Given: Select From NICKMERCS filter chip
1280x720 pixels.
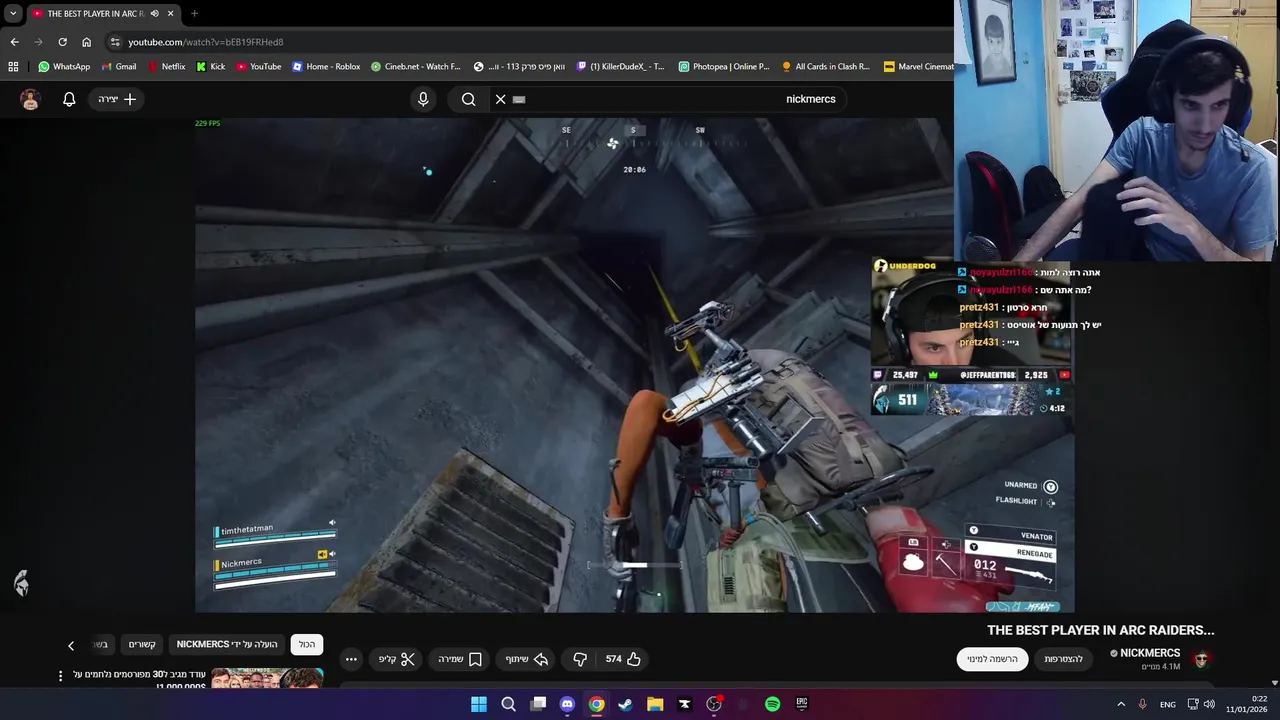Looking at the screenshot, I should tap(227, 644).
